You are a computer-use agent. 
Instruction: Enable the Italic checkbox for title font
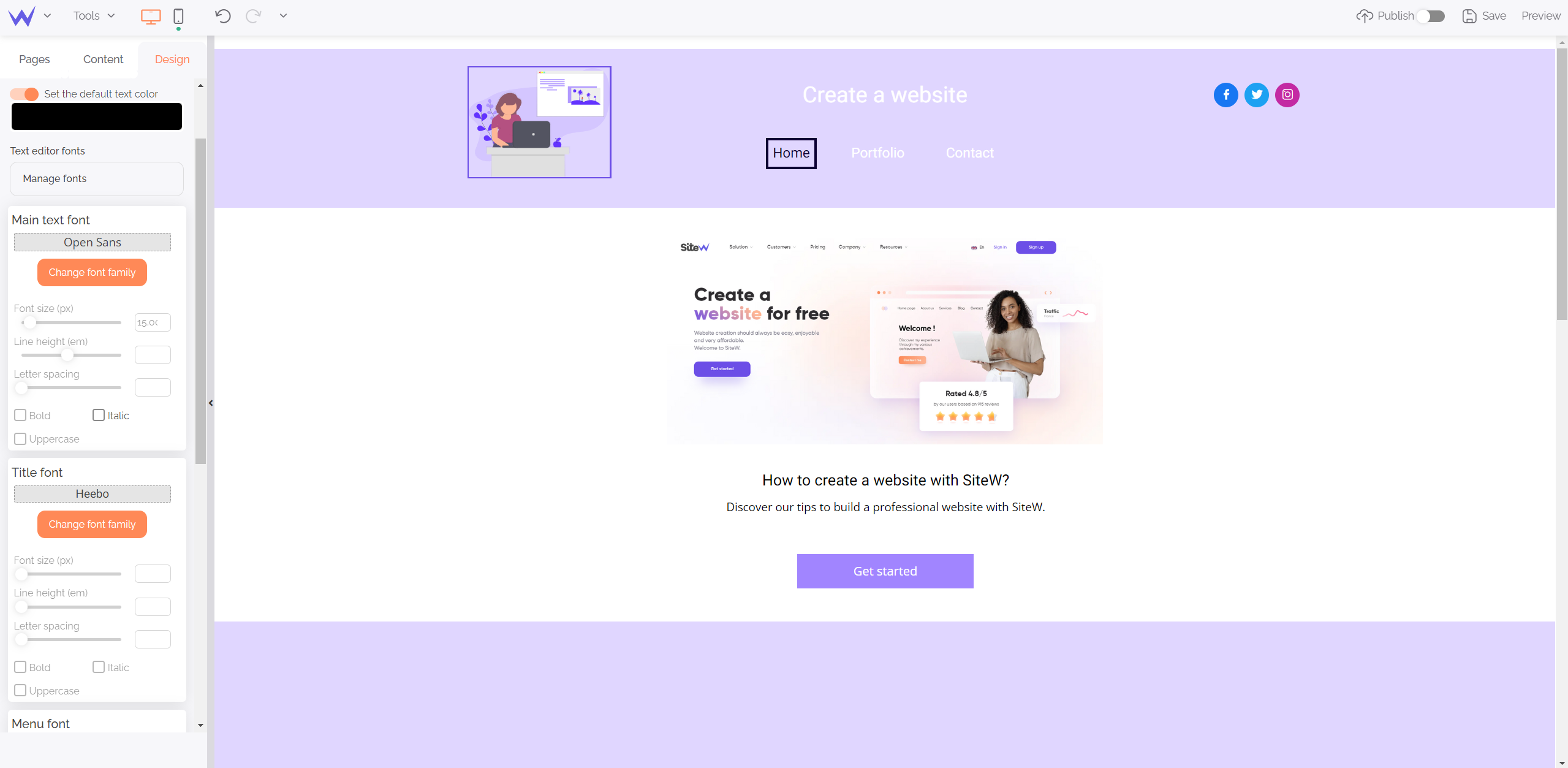(x=99, y=667)
